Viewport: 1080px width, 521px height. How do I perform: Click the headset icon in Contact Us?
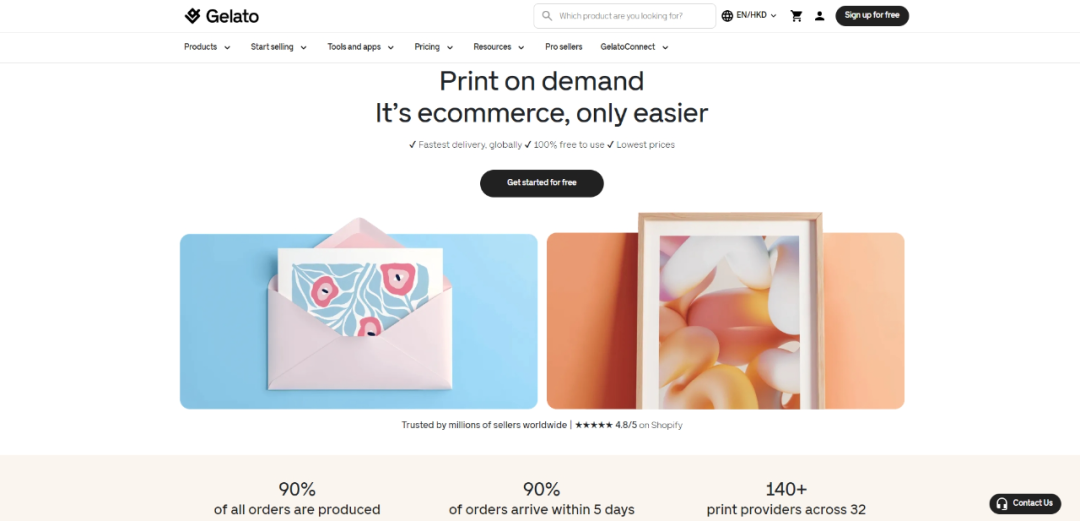pyautogui.click(x=1002, y=503)
